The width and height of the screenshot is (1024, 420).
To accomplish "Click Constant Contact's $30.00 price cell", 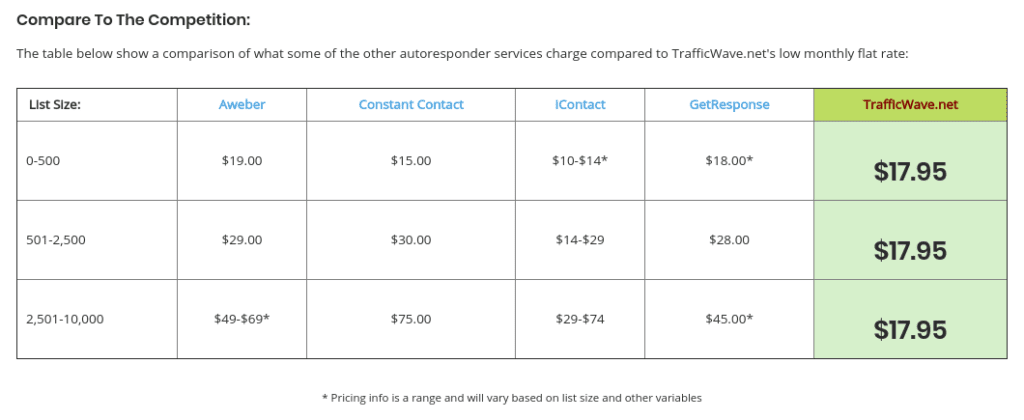I will pyautogui.click(x=411, y=240).
